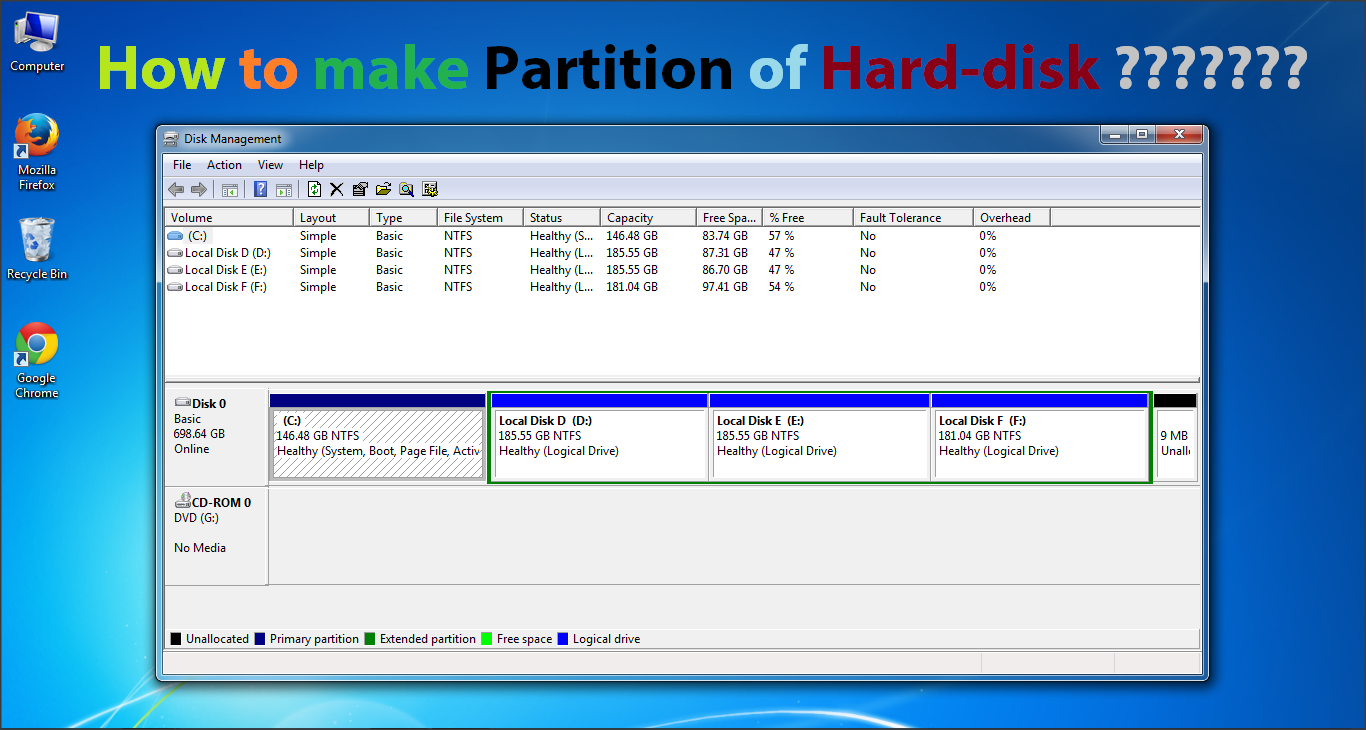Select the (C:) partition block in Disk 0

(378, 440)
